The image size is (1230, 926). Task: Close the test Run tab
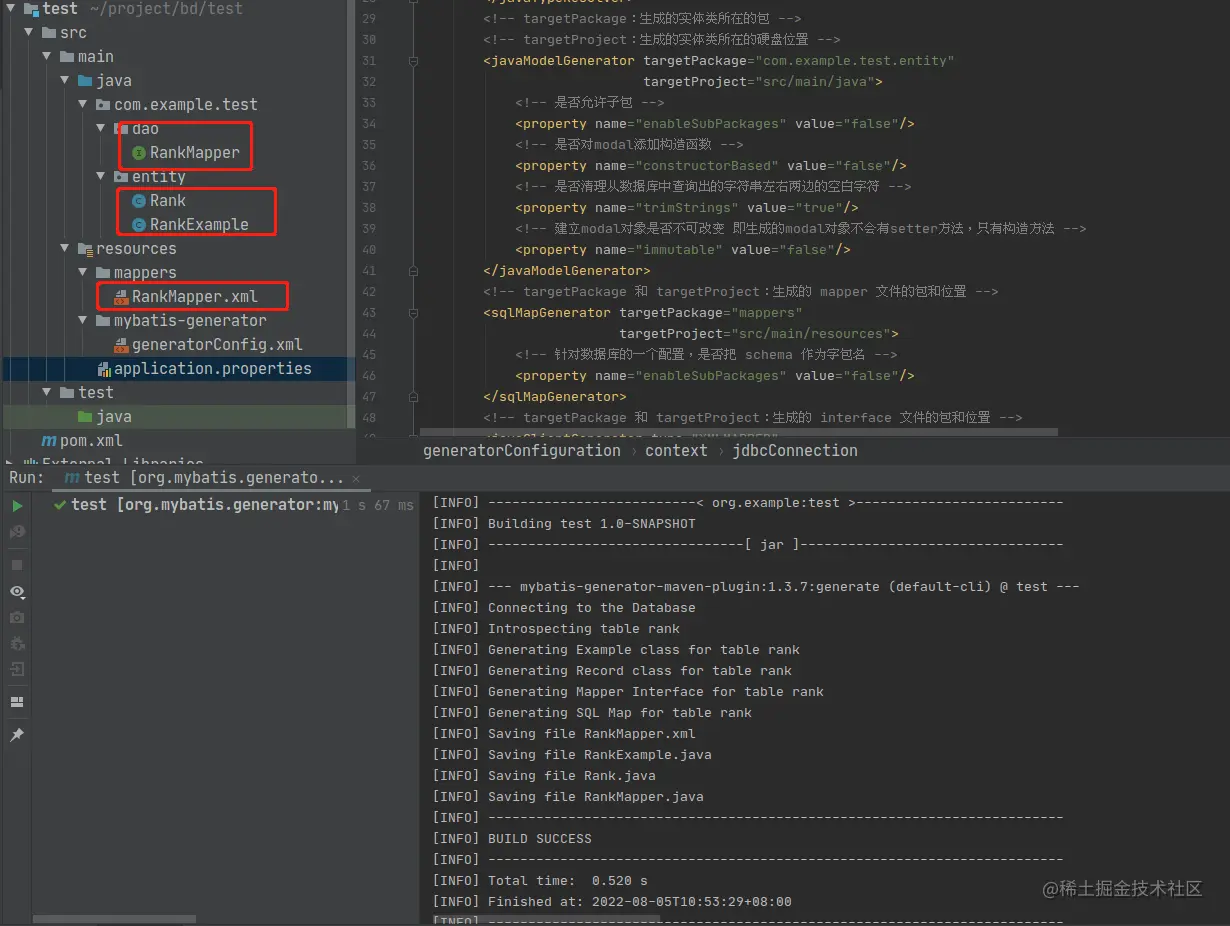(356, 479)
